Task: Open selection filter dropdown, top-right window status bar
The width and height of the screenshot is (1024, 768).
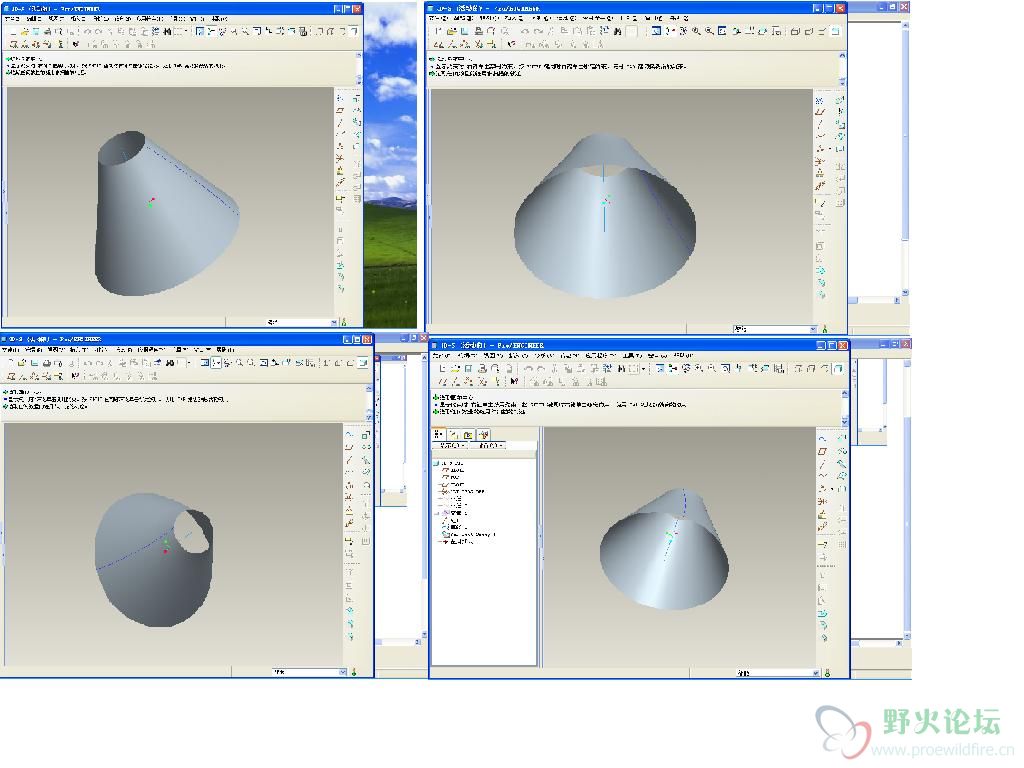Action: (x=813, y=328)
